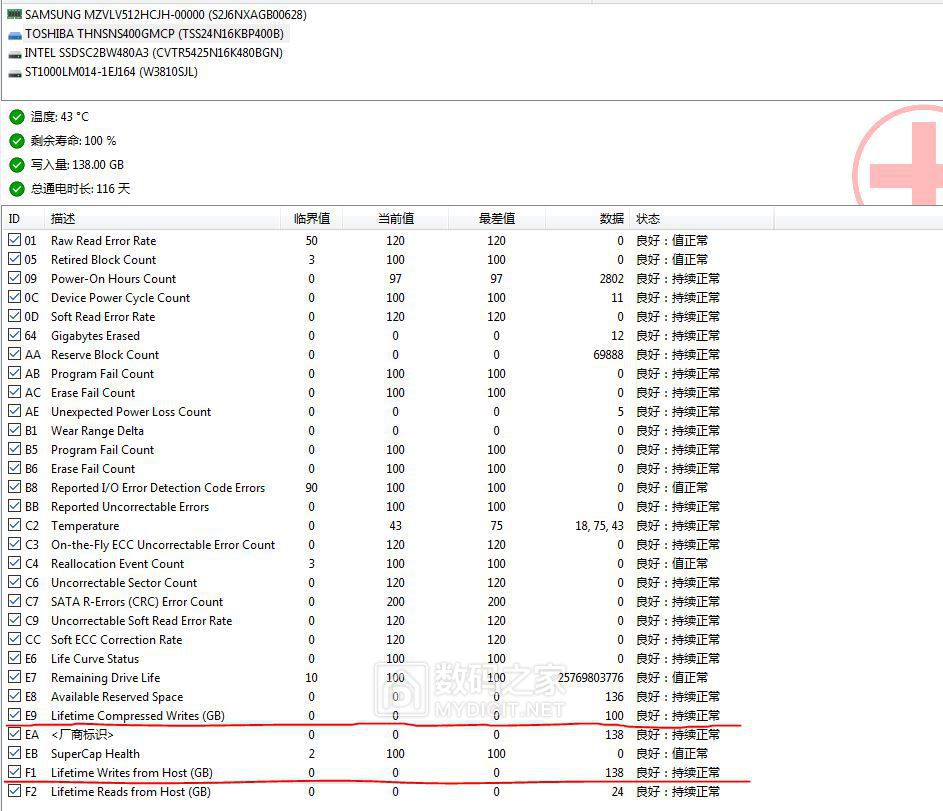Toggle checkbox for 0C Device Power Cycle Count

[14, 297]
